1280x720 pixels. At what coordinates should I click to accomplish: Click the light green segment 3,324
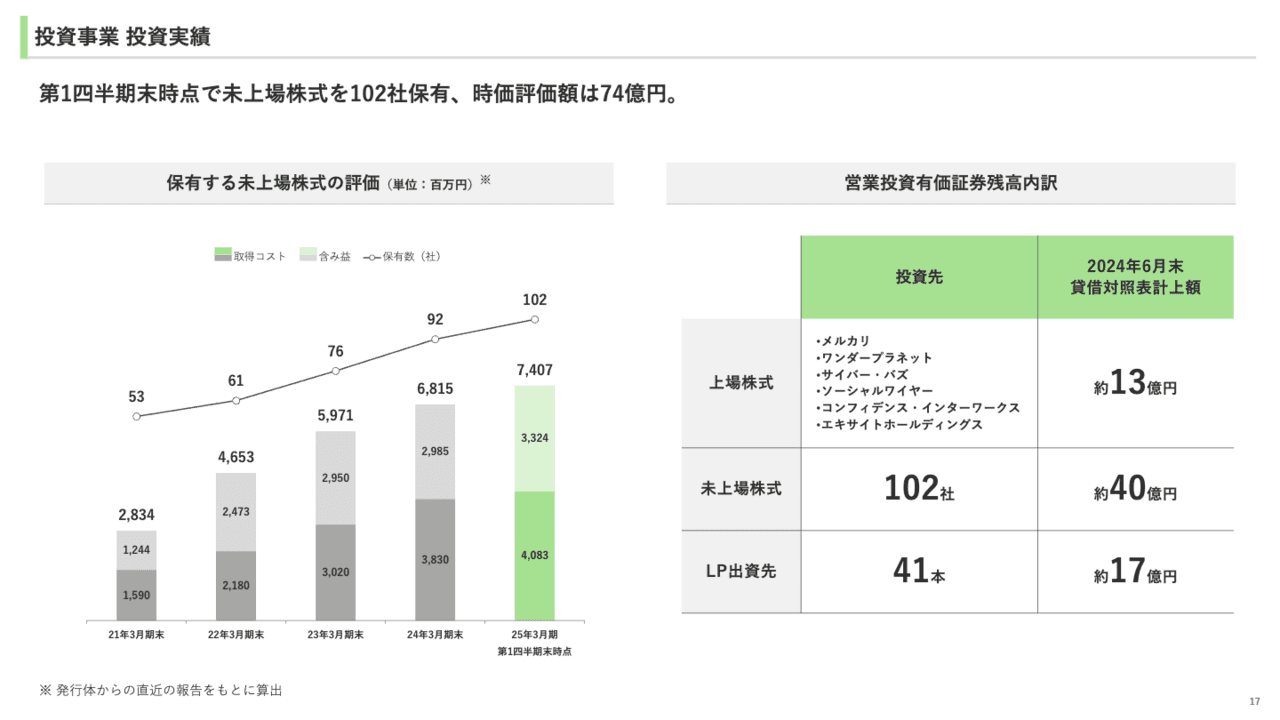pos(534,438)
